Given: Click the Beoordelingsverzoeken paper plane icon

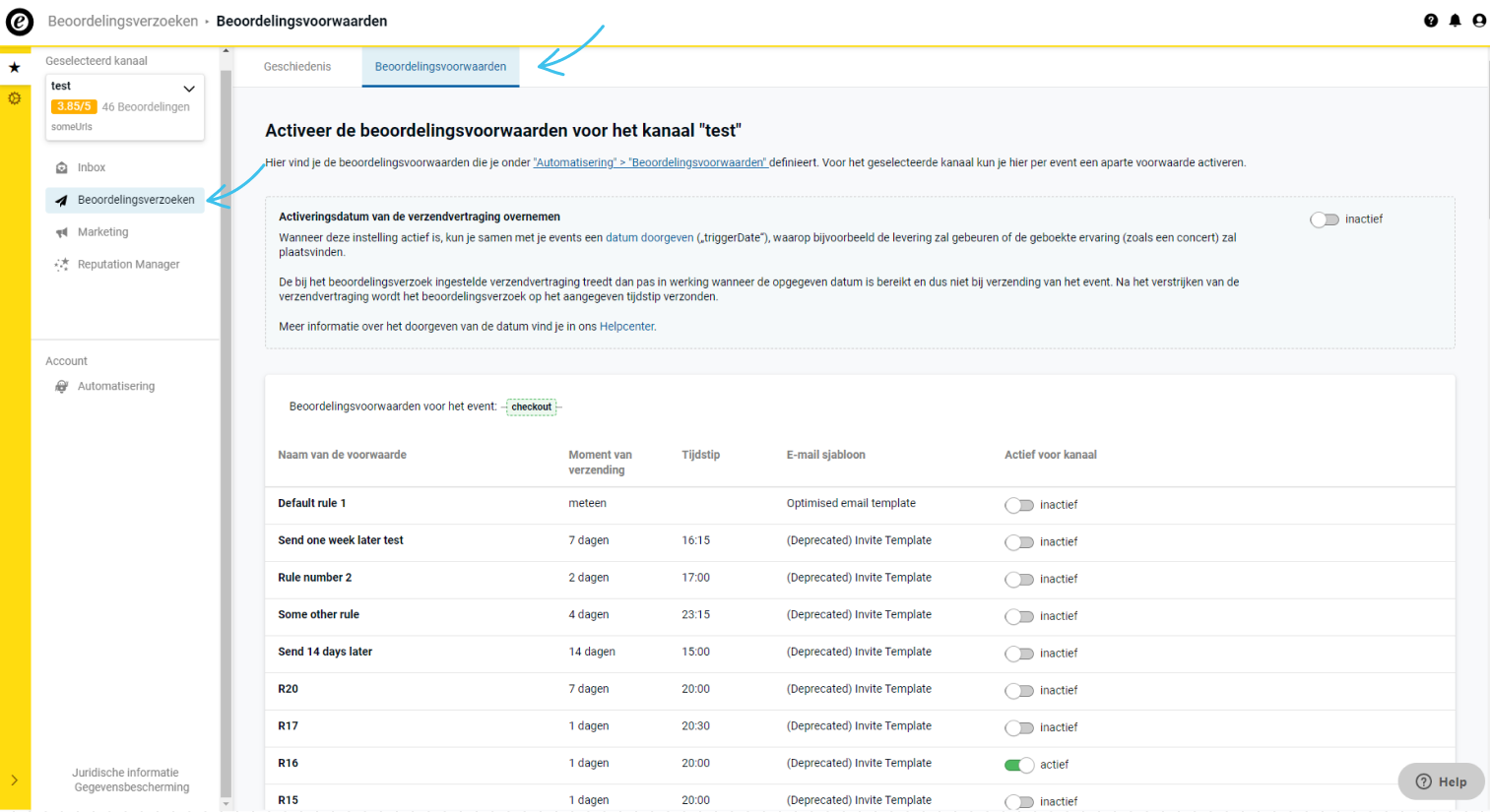Looking at the screenshot, I should (x=62, y=201).
